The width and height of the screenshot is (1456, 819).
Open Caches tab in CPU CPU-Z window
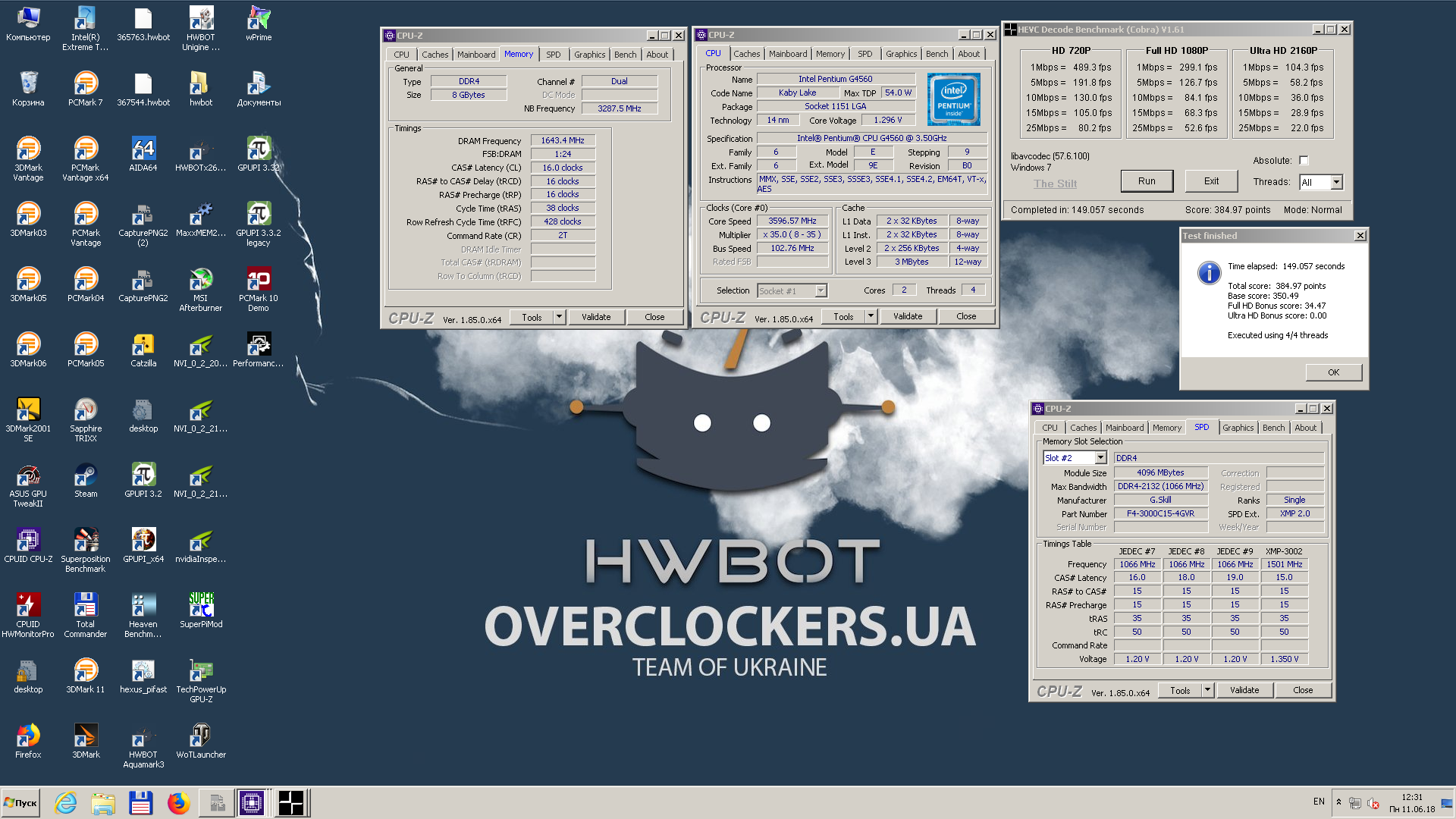point(746,54)
